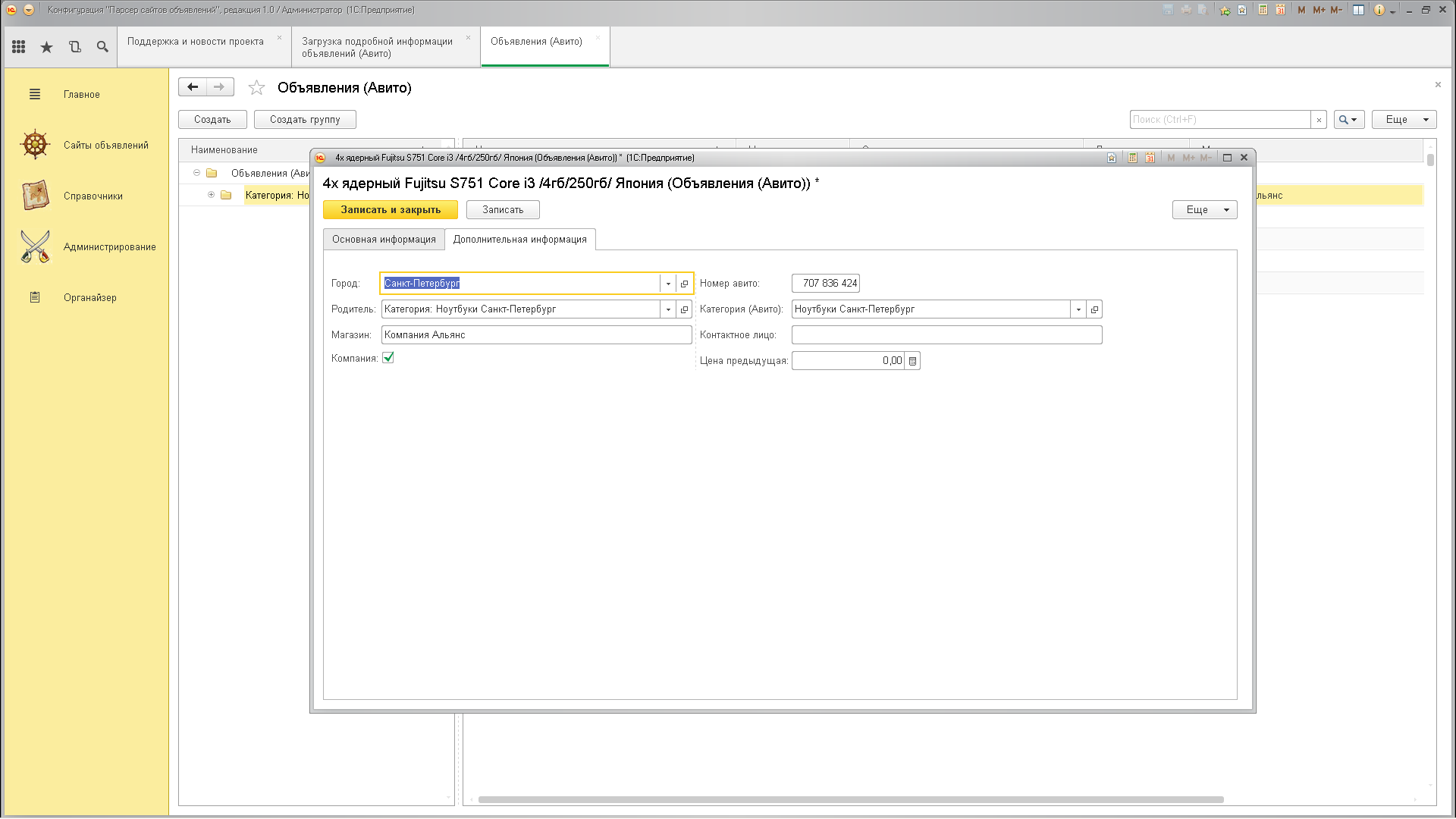Click the Записать и закрыть button
The image size is (1456, 819).
click(391, 210)
